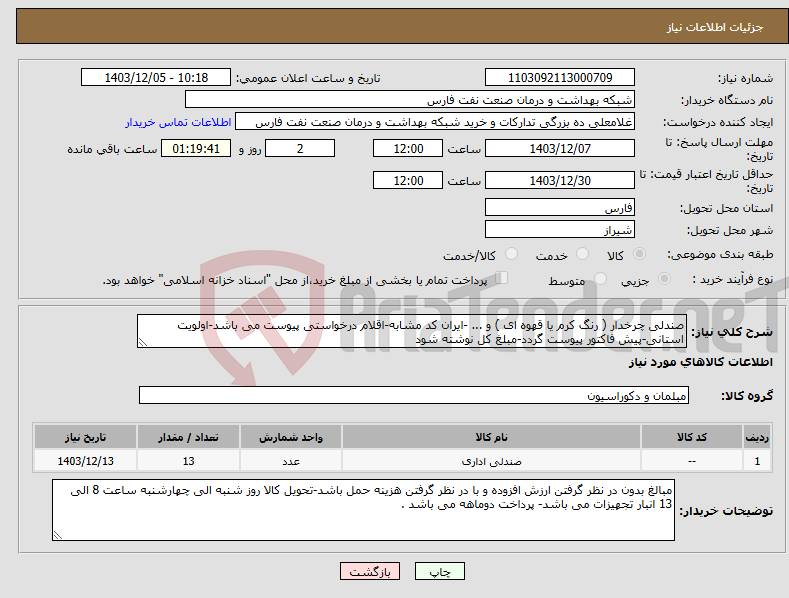Image resolution: width=789 pixels, height=598 pixels.
Task: Click the کد کالا column header
Action: click(692, 437)
